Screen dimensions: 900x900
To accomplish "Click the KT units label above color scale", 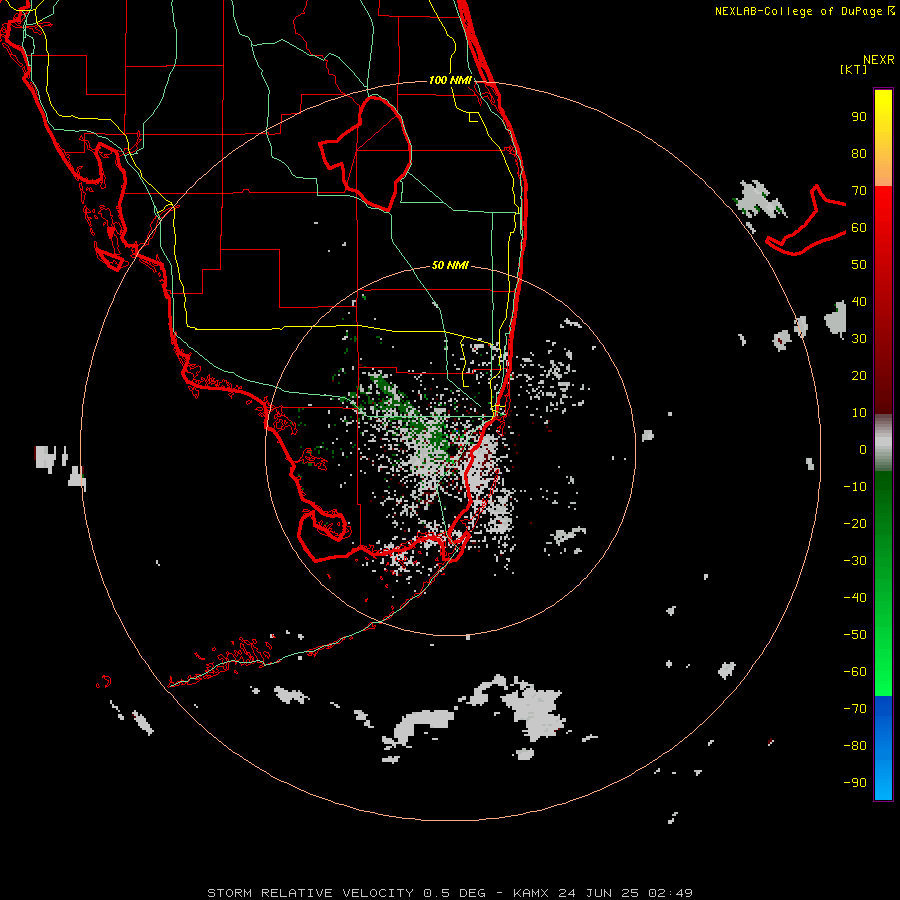I will pyautogui.click(x=854, y=69).
